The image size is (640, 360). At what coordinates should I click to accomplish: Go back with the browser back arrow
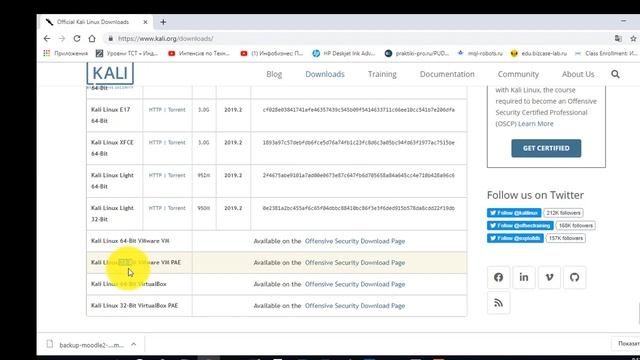coord(47,38)
